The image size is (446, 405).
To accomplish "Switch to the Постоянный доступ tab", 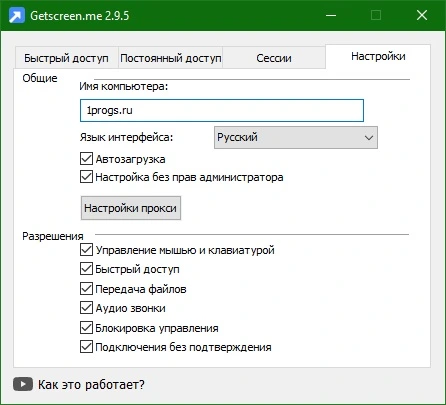I will coord(171,58).
